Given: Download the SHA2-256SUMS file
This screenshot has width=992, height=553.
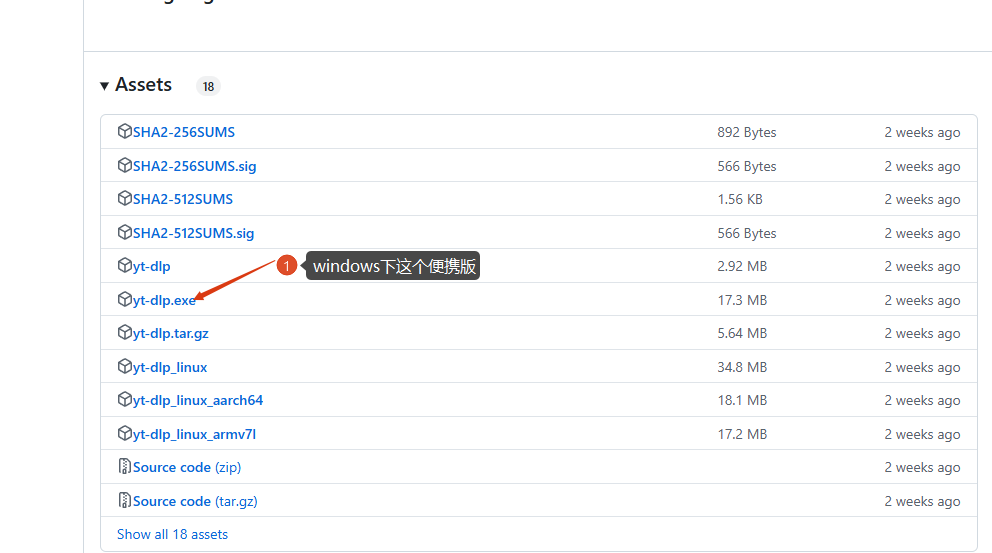Looking at the screenshot, I should point(183,132).
